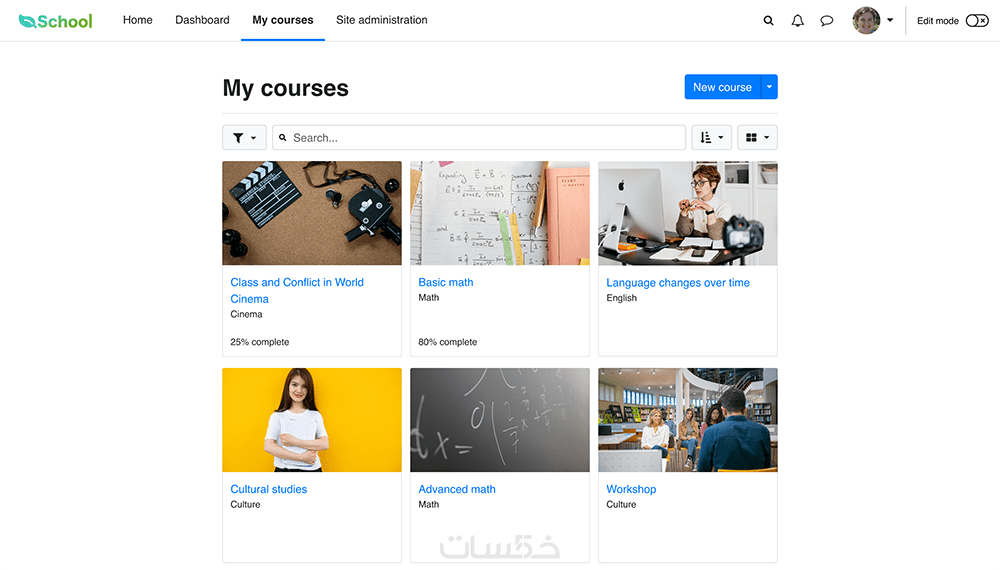Open the course filter dropdown
Image resolution: width=1000 pixels, height=570 pixels.
[x=244, y=137]
